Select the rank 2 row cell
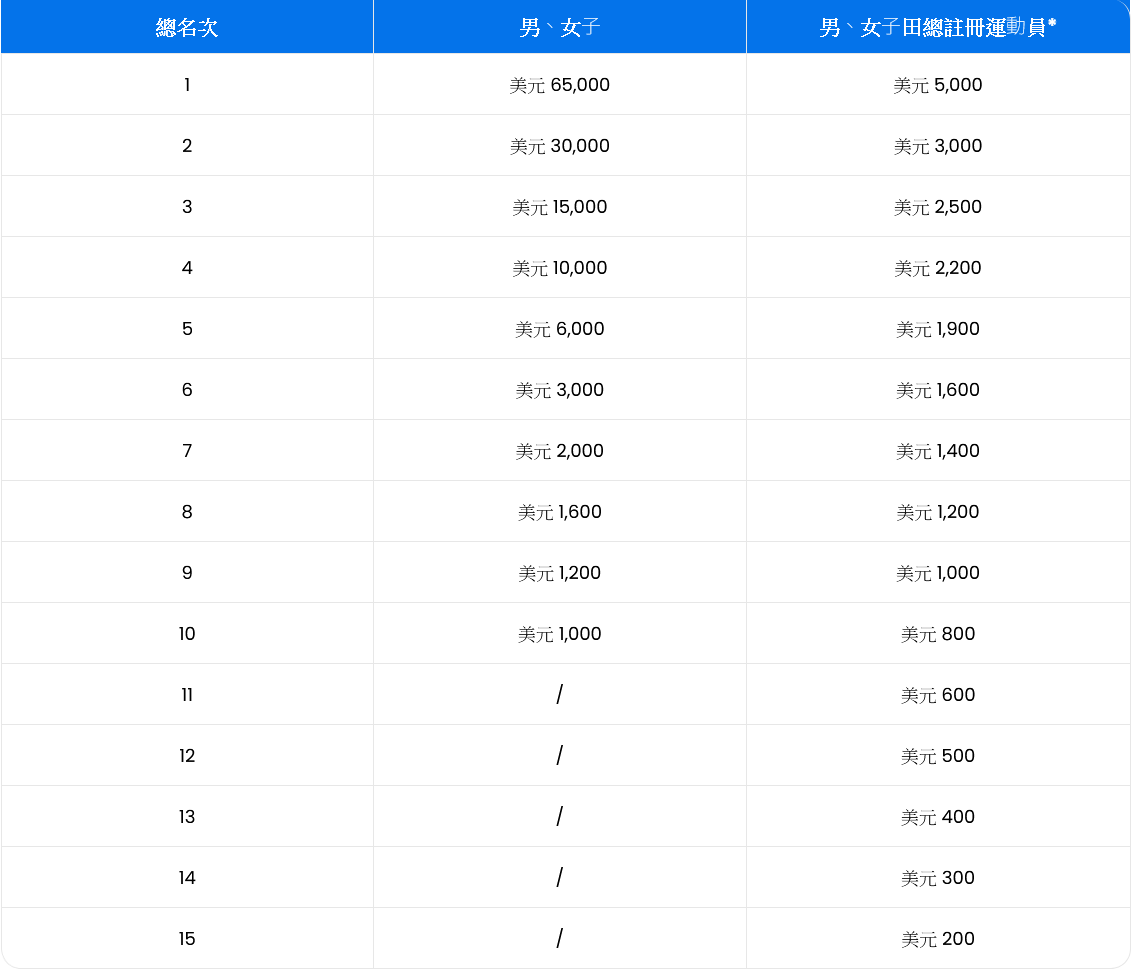 (186, 146)
